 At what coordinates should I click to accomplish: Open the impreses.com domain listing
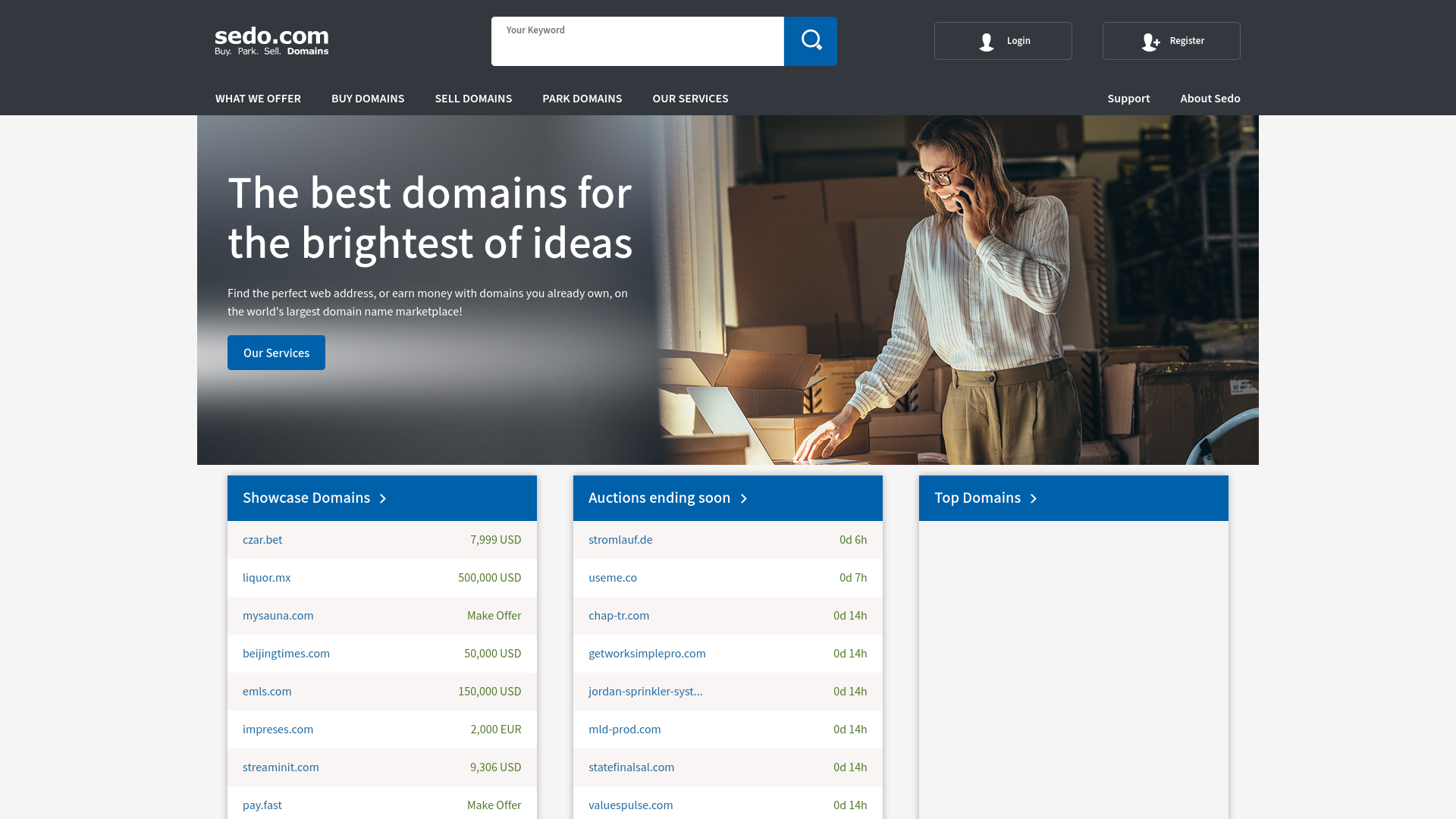pos(278,730)
